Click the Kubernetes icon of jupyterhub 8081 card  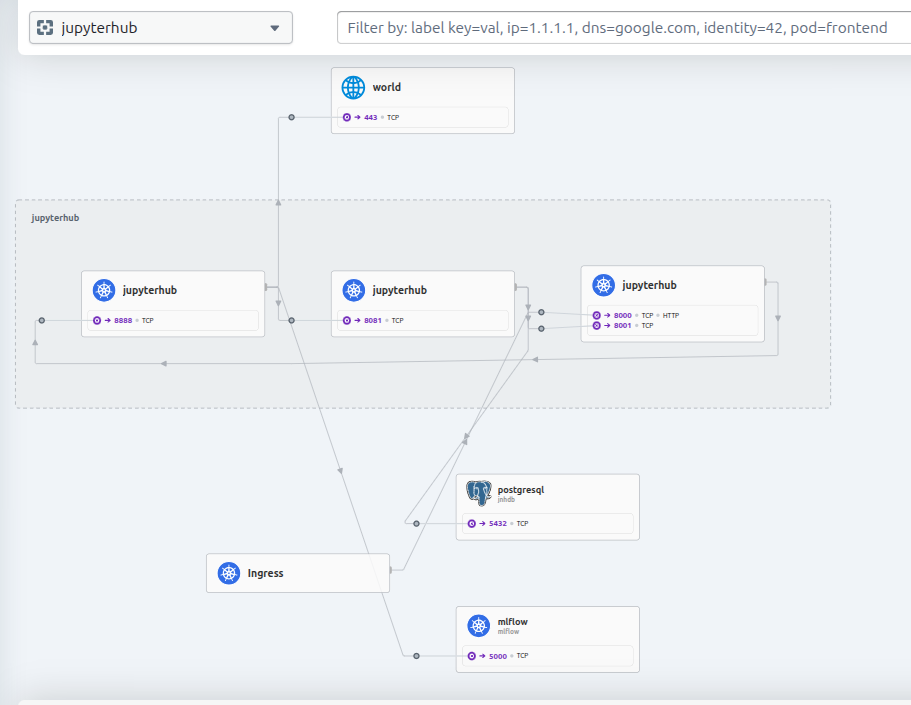coord(354,290)
